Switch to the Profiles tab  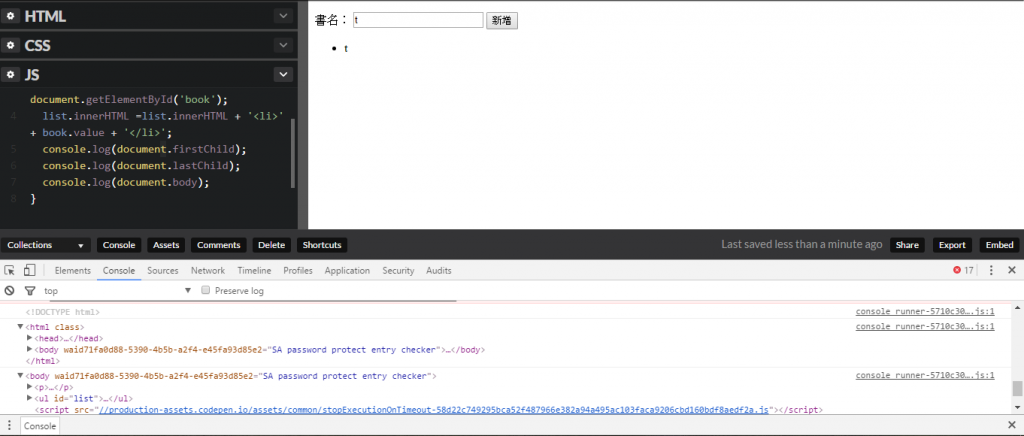pyautogui.click(x=298, y=270)
